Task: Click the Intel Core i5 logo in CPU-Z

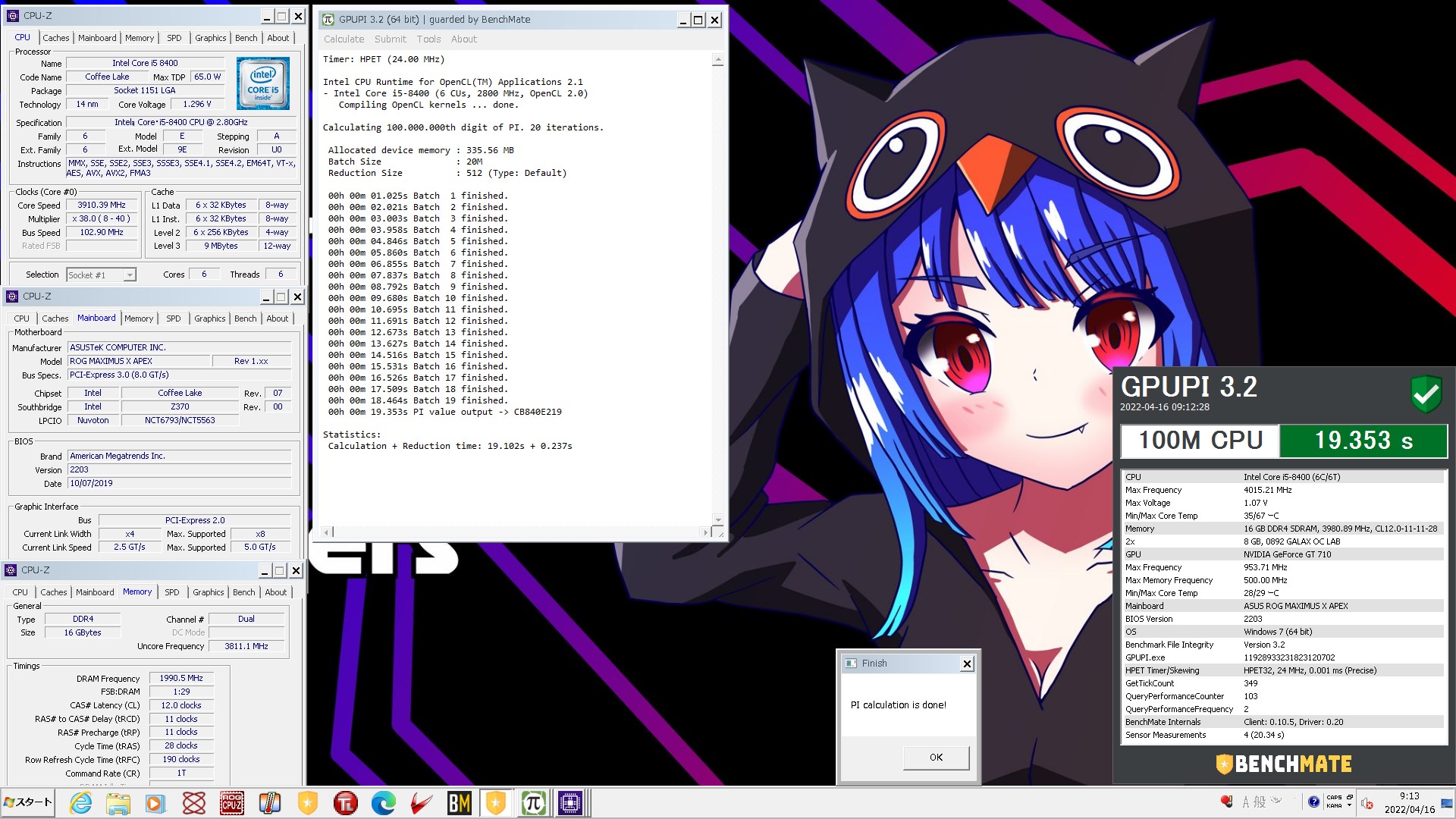Action: pyautogui.click(x=262, y=83)
